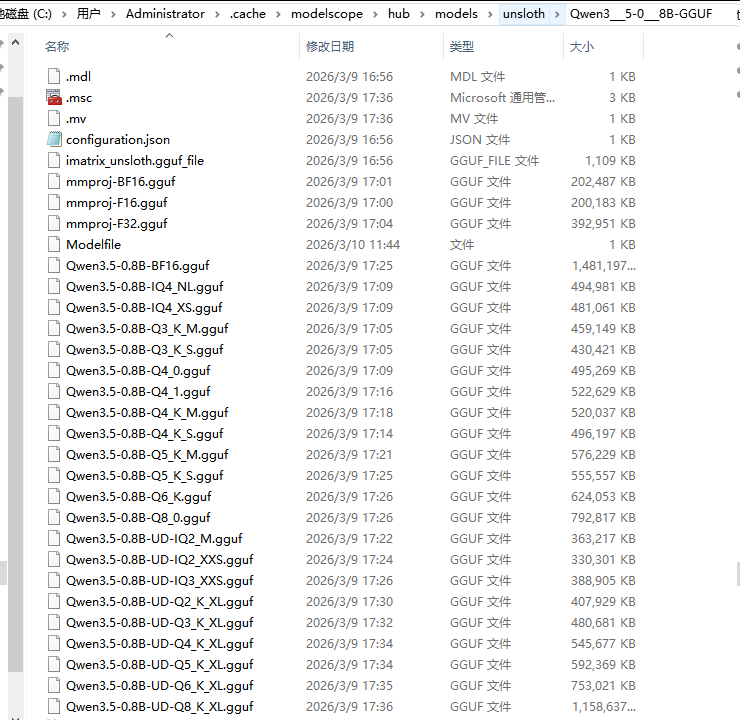740x720 pixels.
Task: Go to the .cache folder breadcrumb
Action: point(248,14)
